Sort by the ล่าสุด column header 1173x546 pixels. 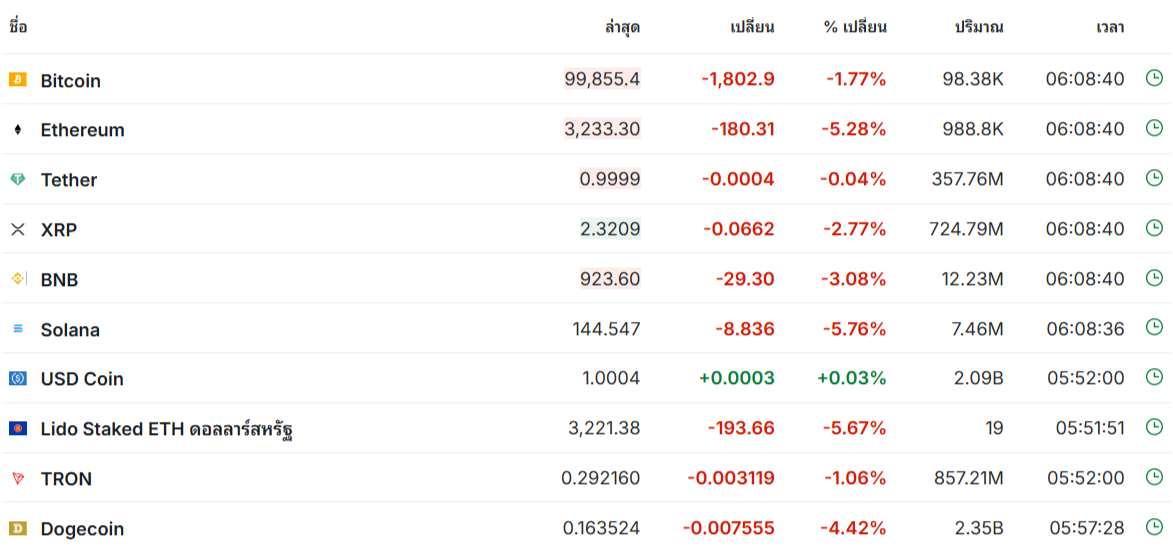[622, 27]
